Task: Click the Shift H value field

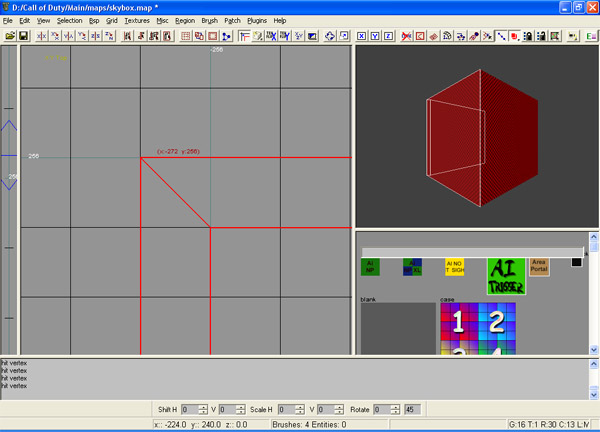Action: (x=190, y=409)
